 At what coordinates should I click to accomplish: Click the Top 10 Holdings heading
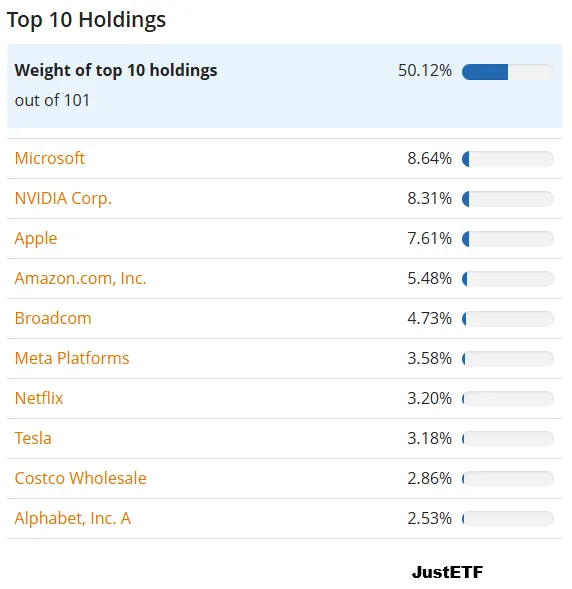pos(86,20)
